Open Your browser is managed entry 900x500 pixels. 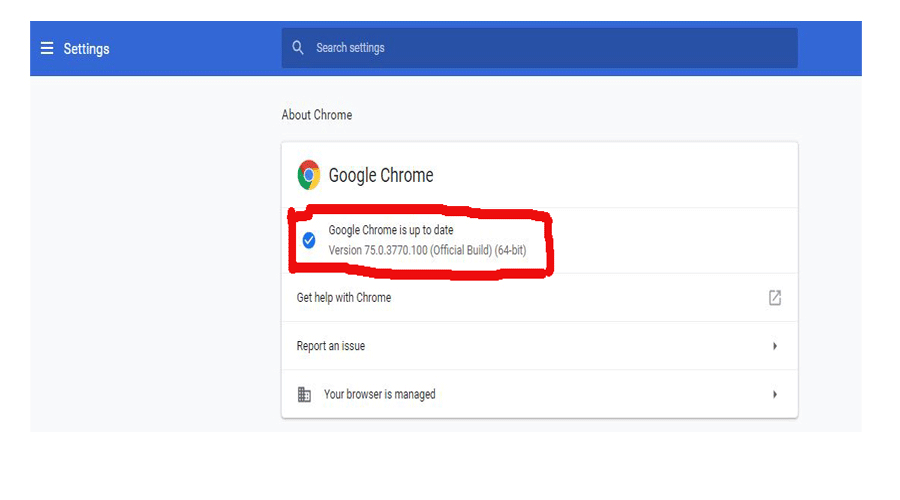point(540,394)
